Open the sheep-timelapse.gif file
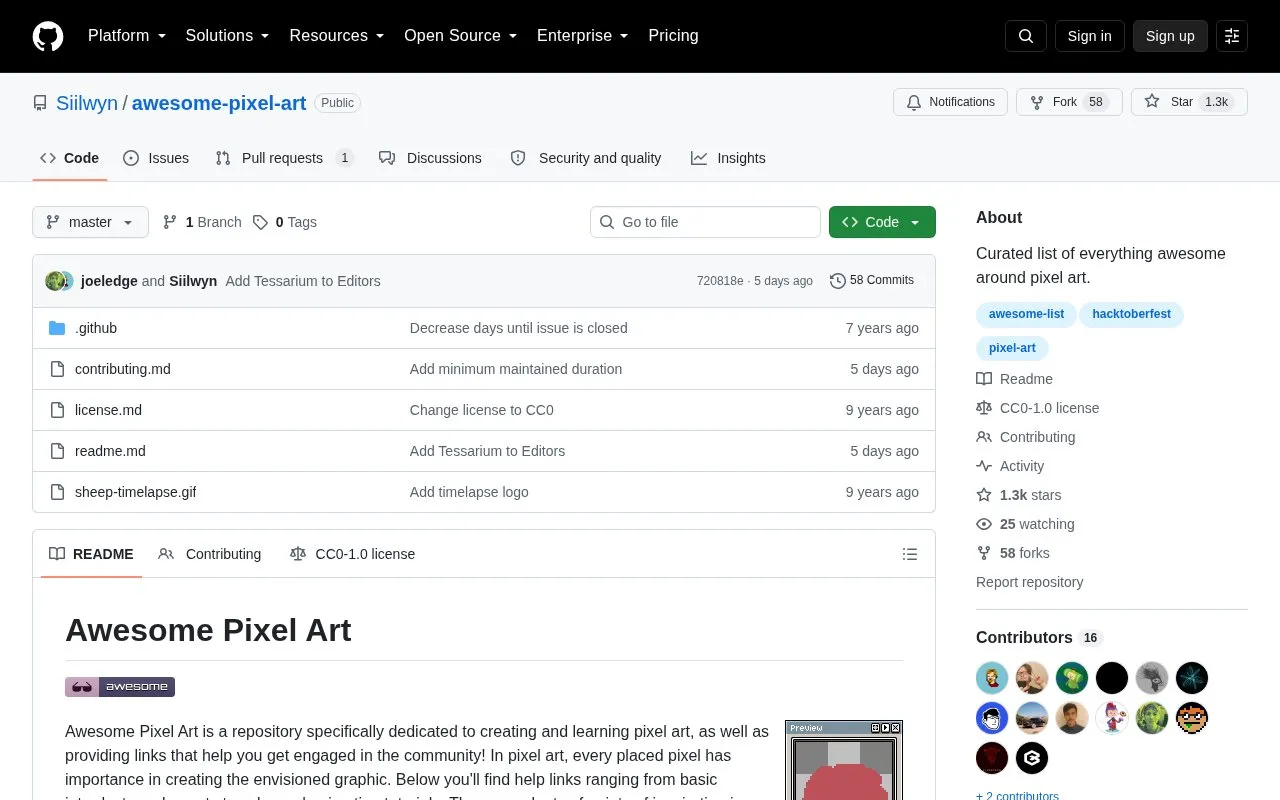The height and width of the screenshot is (800, 1280). pos(135,492)
